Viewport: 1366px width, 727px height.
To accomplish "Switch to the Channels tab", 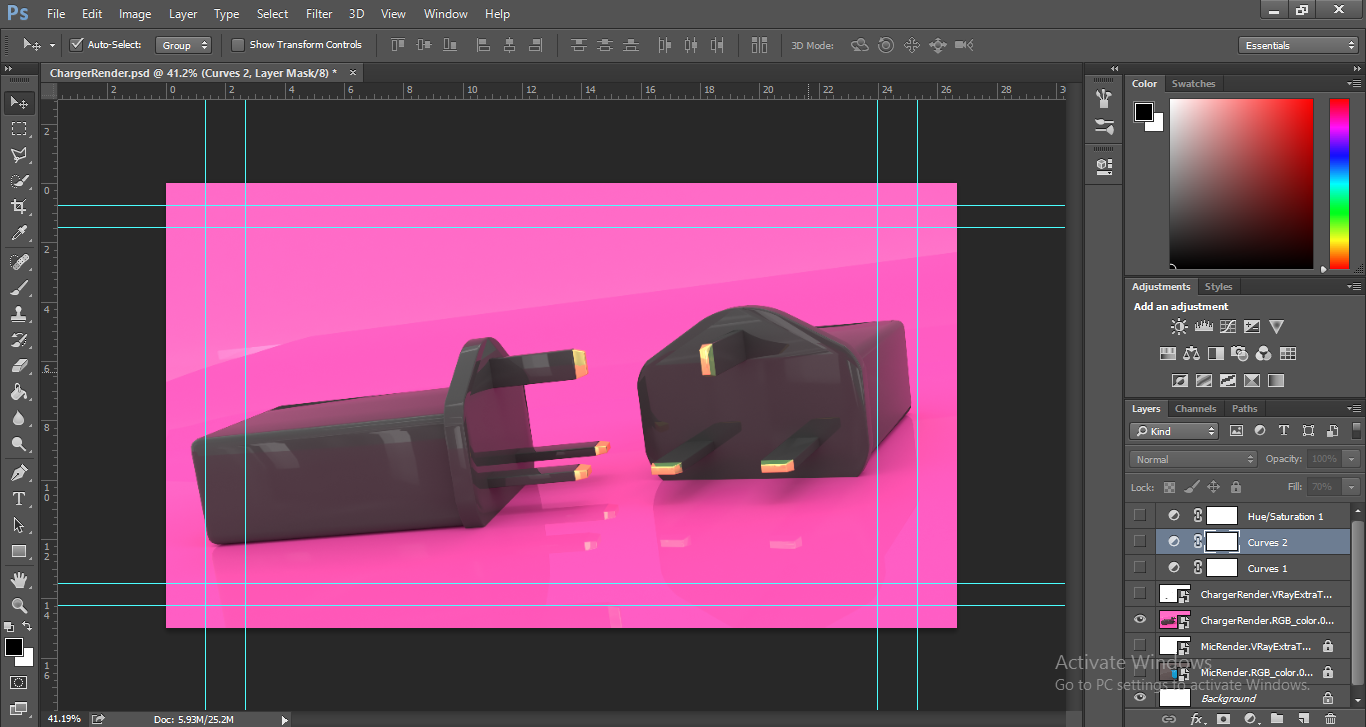I will tap(1195, 408).
